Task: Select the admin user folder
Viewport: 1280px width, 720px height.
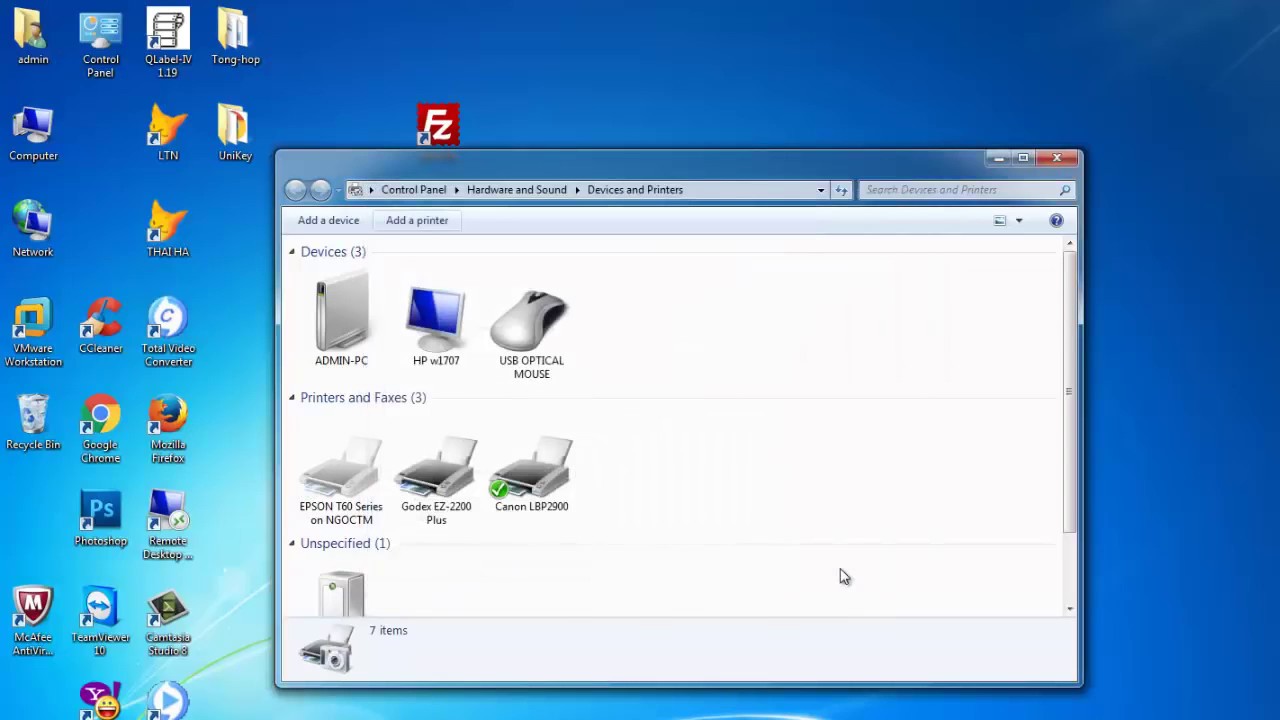Action: [x=33, y=37]
